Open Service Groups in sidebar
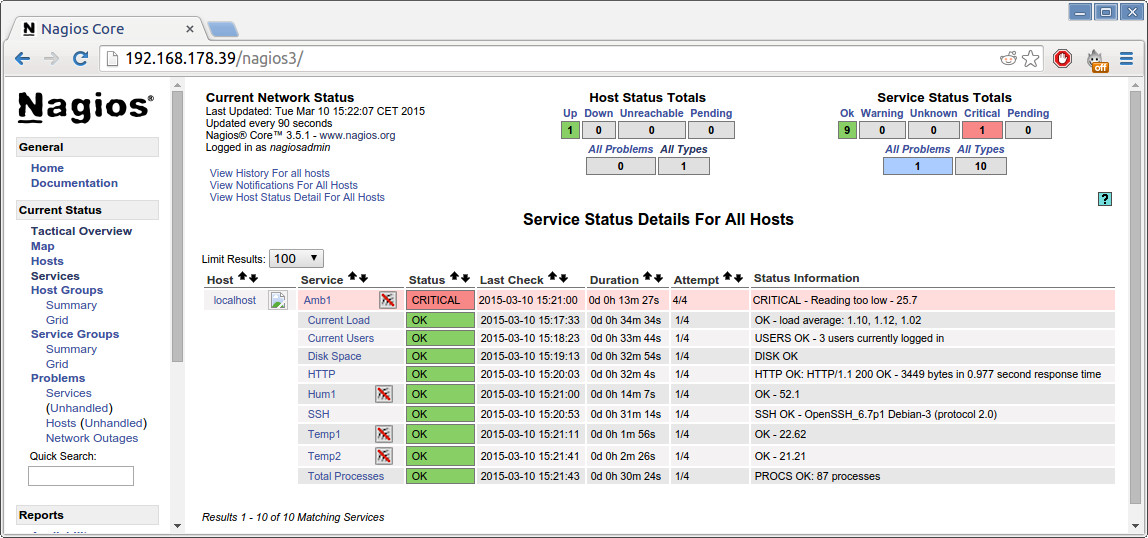 pyautogui.click(x=75, y=334)
